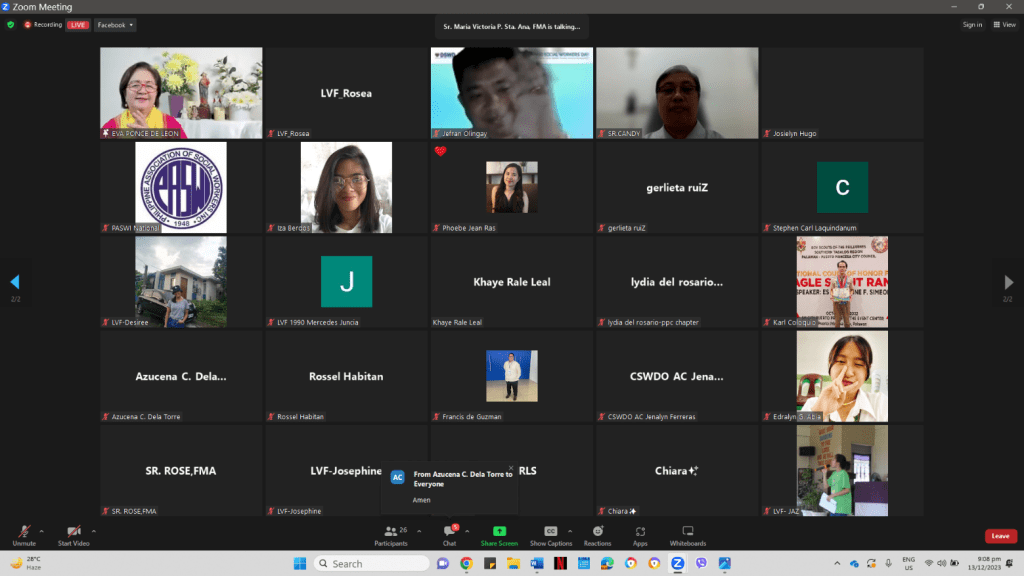Open the Facebook live stream dropdown
This screenshot has height=576, width=1024.
coord(115,25)
